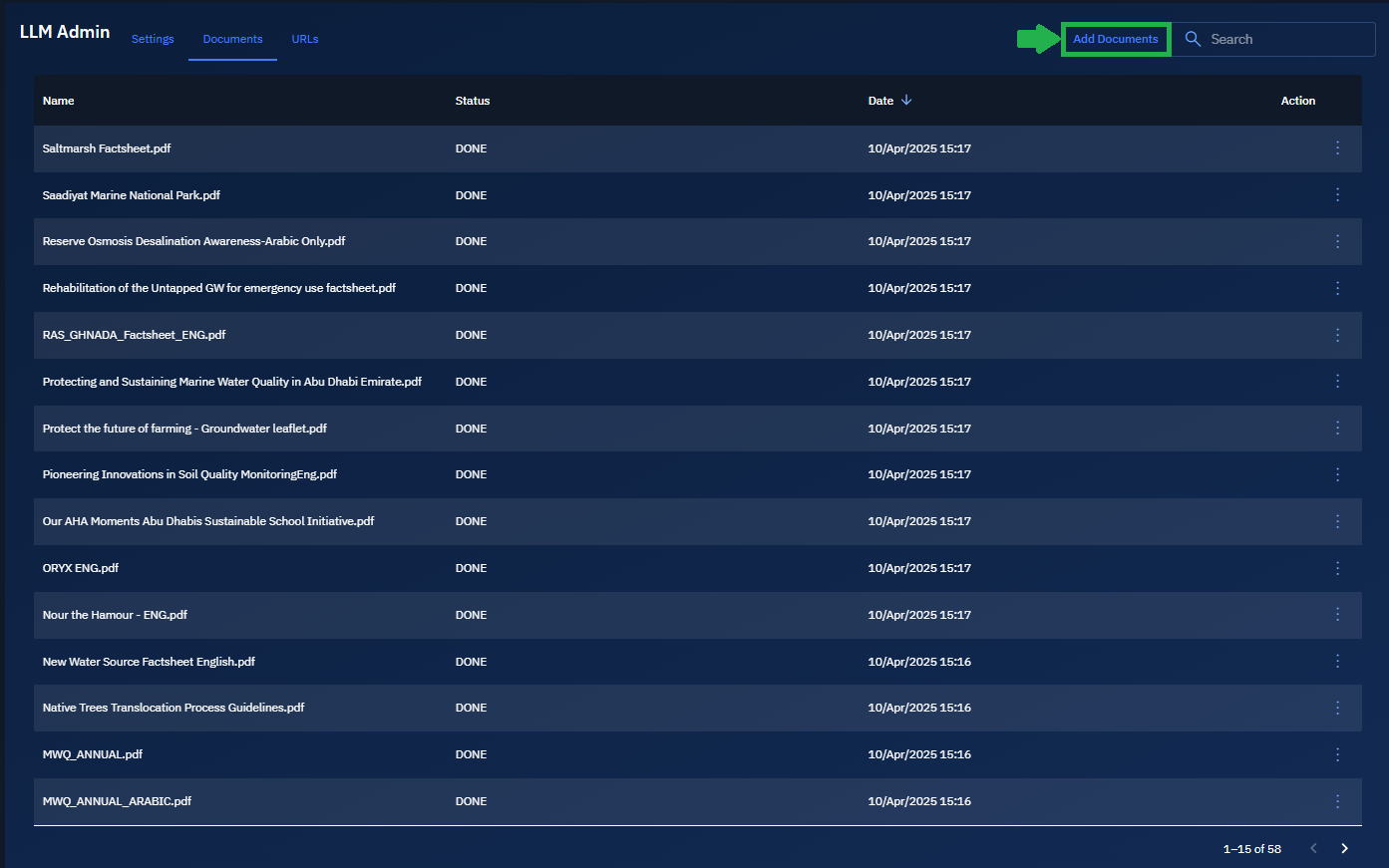
Task: Select the Documents tab
Action: [x=232, y=39]
